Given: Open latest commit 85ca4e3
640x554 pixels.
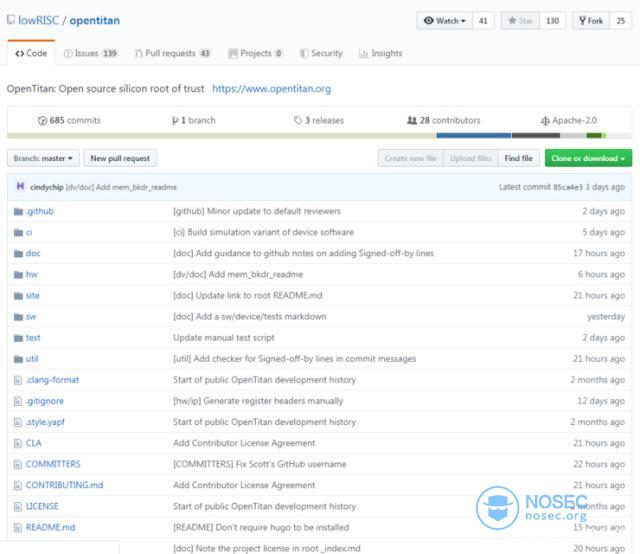Looking at the screenshot, I should pos(568,187).
